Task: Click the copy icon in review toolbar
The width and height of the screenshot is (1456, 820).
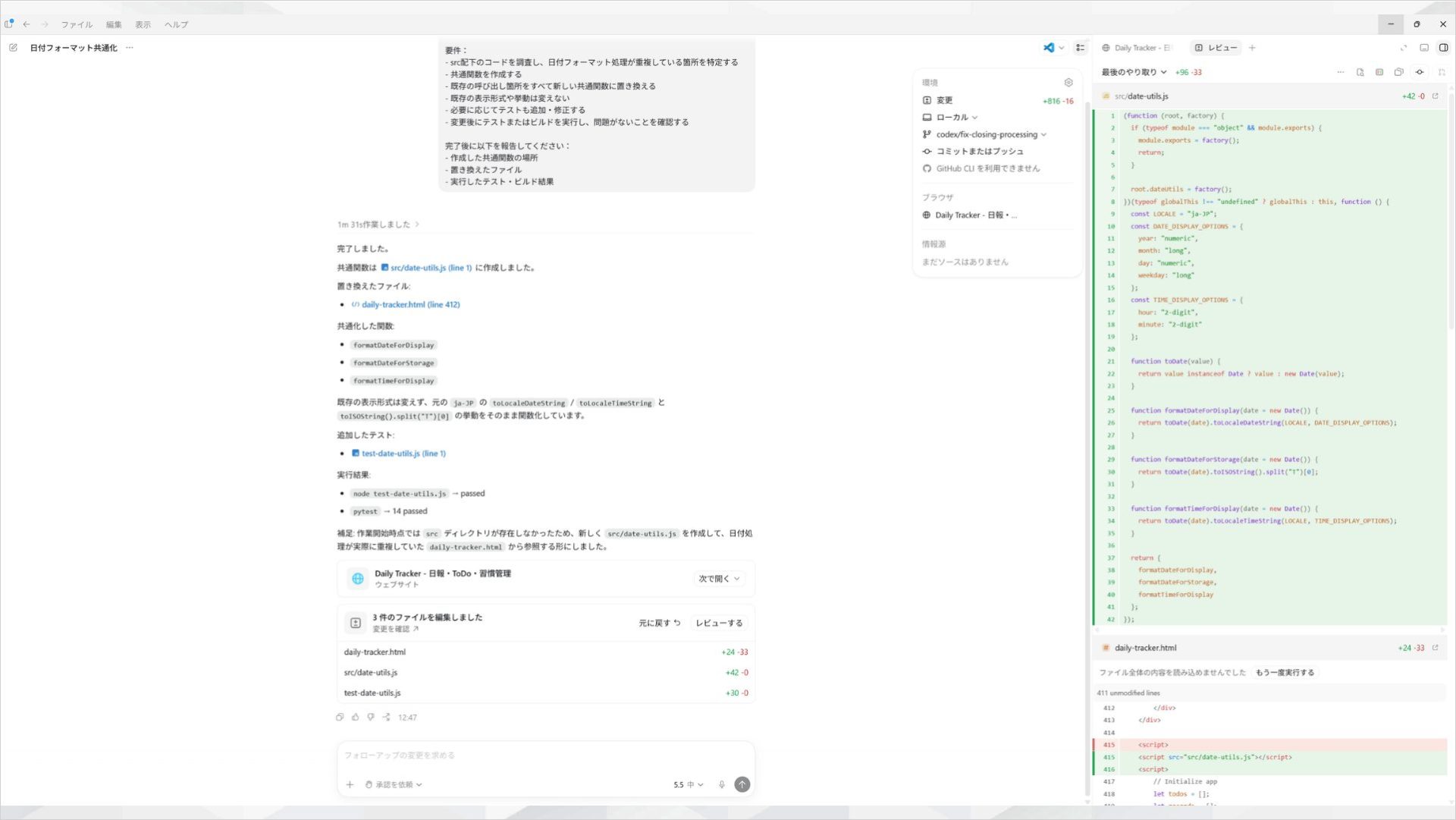Action: (x=1399, y=72)
